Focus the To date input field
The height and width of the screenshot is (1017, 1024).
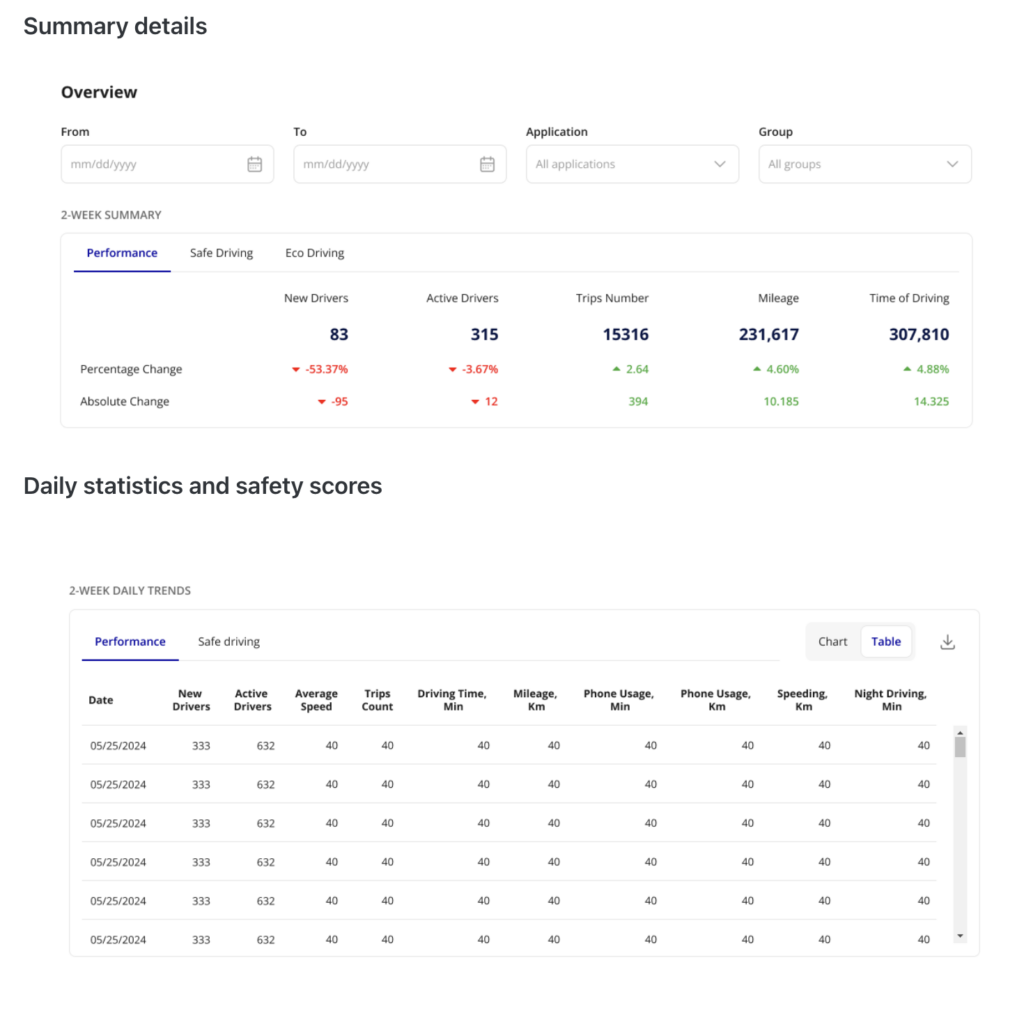(x=400, y=164)
